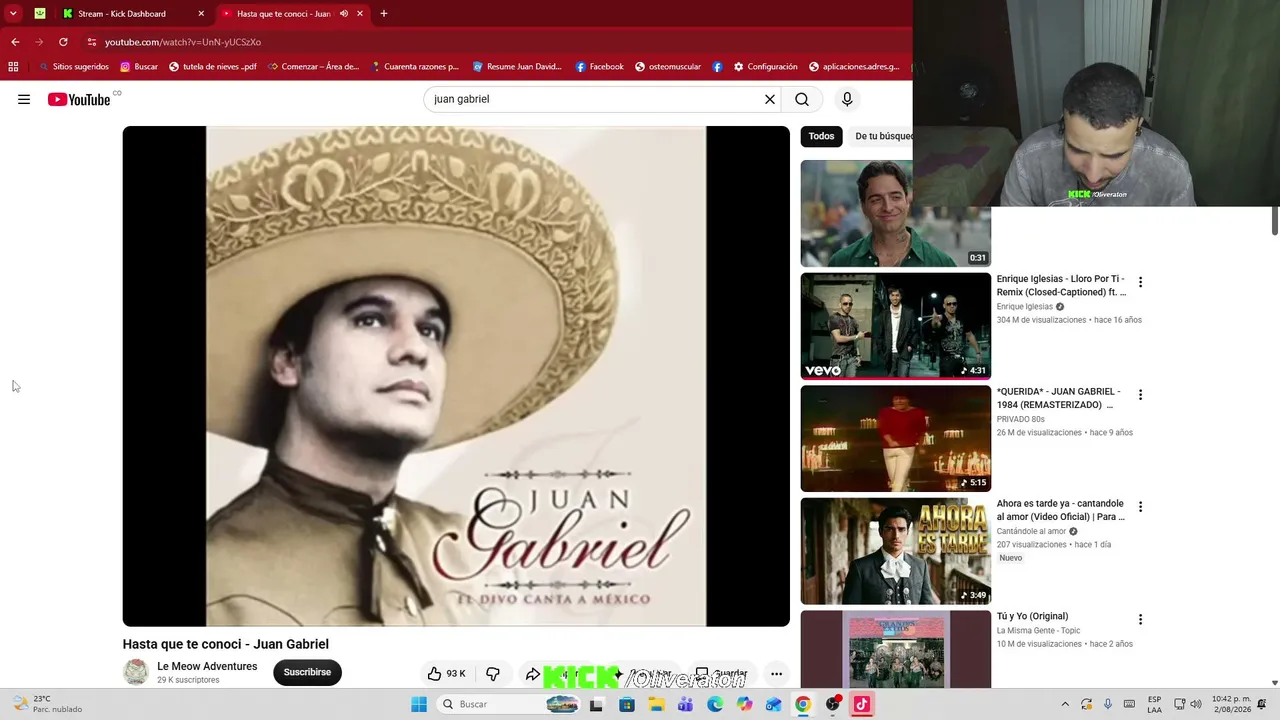Click the Juan Gabriel video player

(x=456, y=376)
